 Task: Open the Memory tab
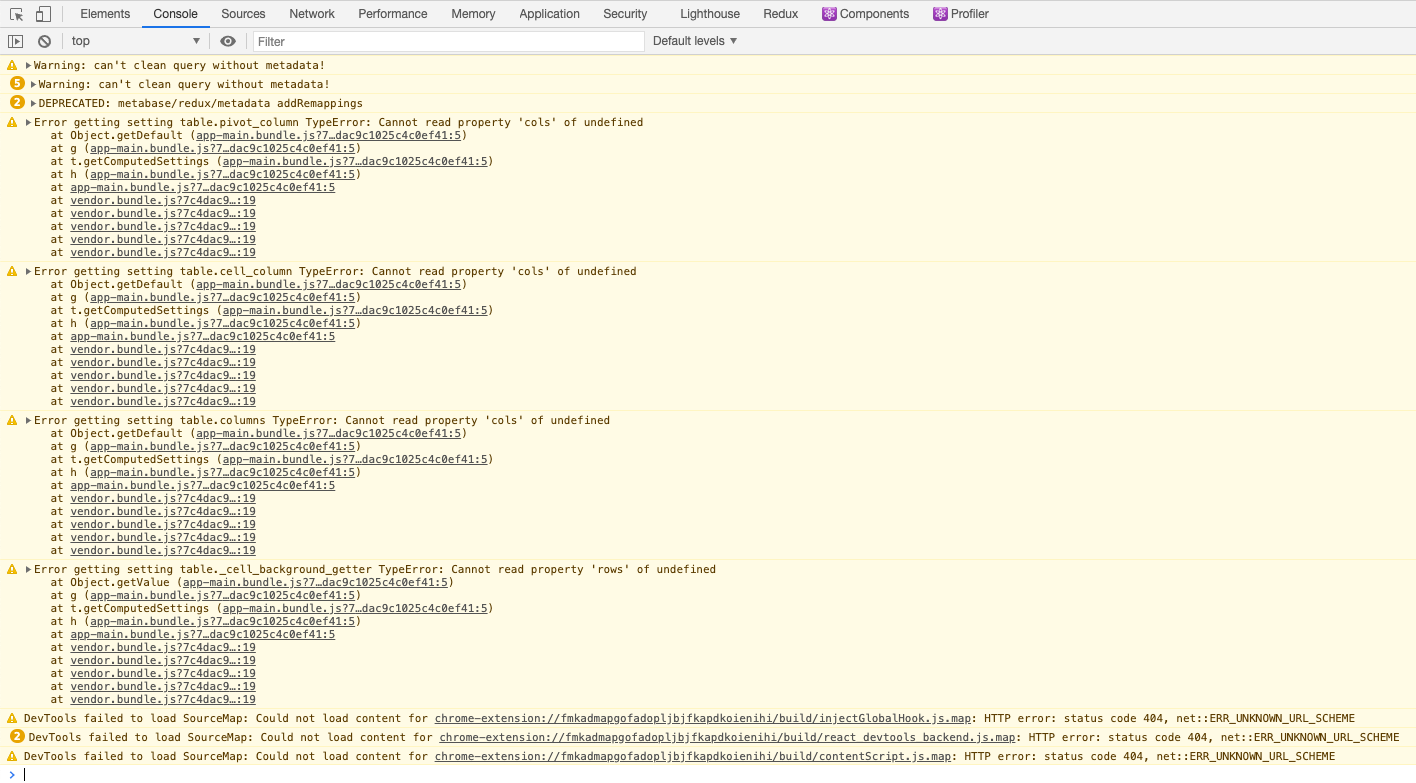click(x=473, y=14)
